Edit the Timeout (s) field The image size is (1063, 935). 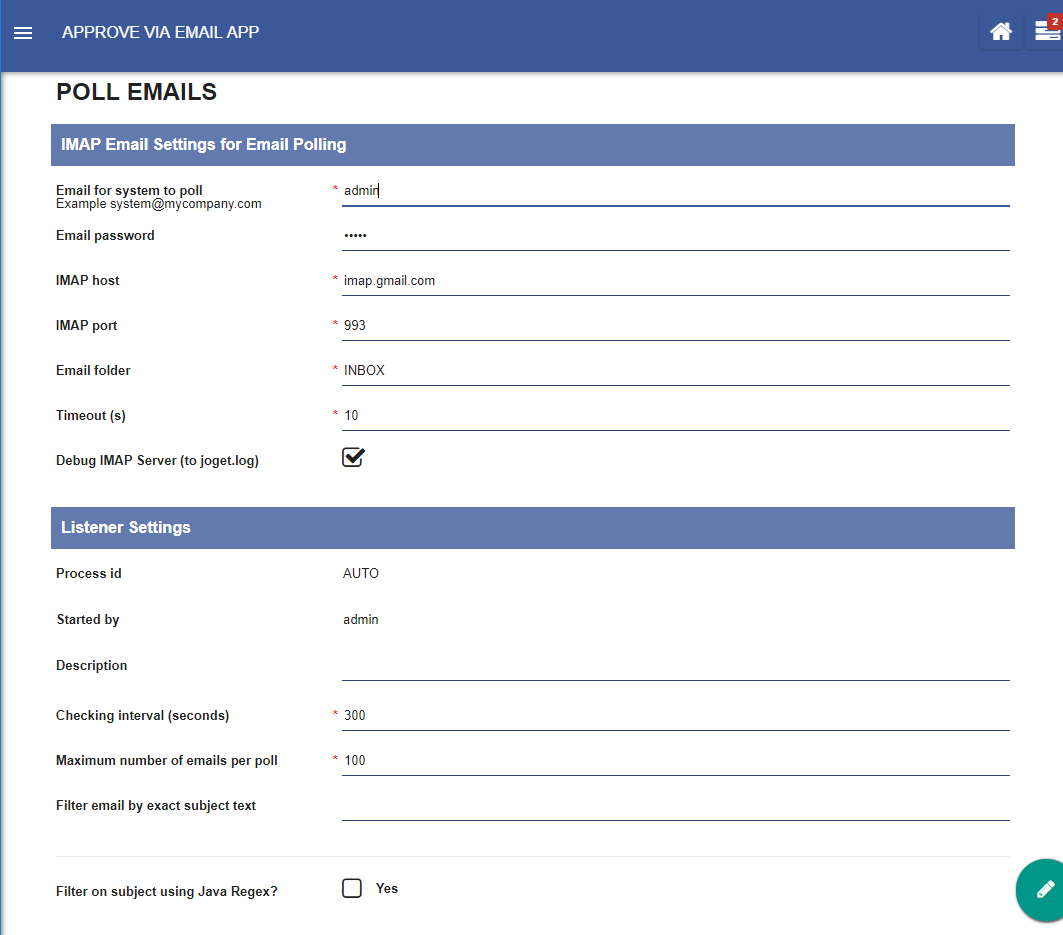pyautogui.click(x=675, y=416)
